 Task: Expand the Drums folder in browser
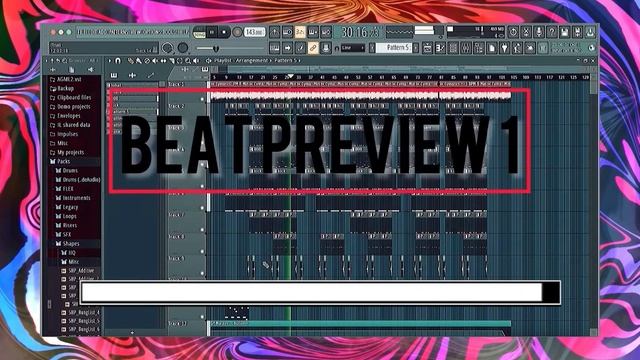point(67,171)
